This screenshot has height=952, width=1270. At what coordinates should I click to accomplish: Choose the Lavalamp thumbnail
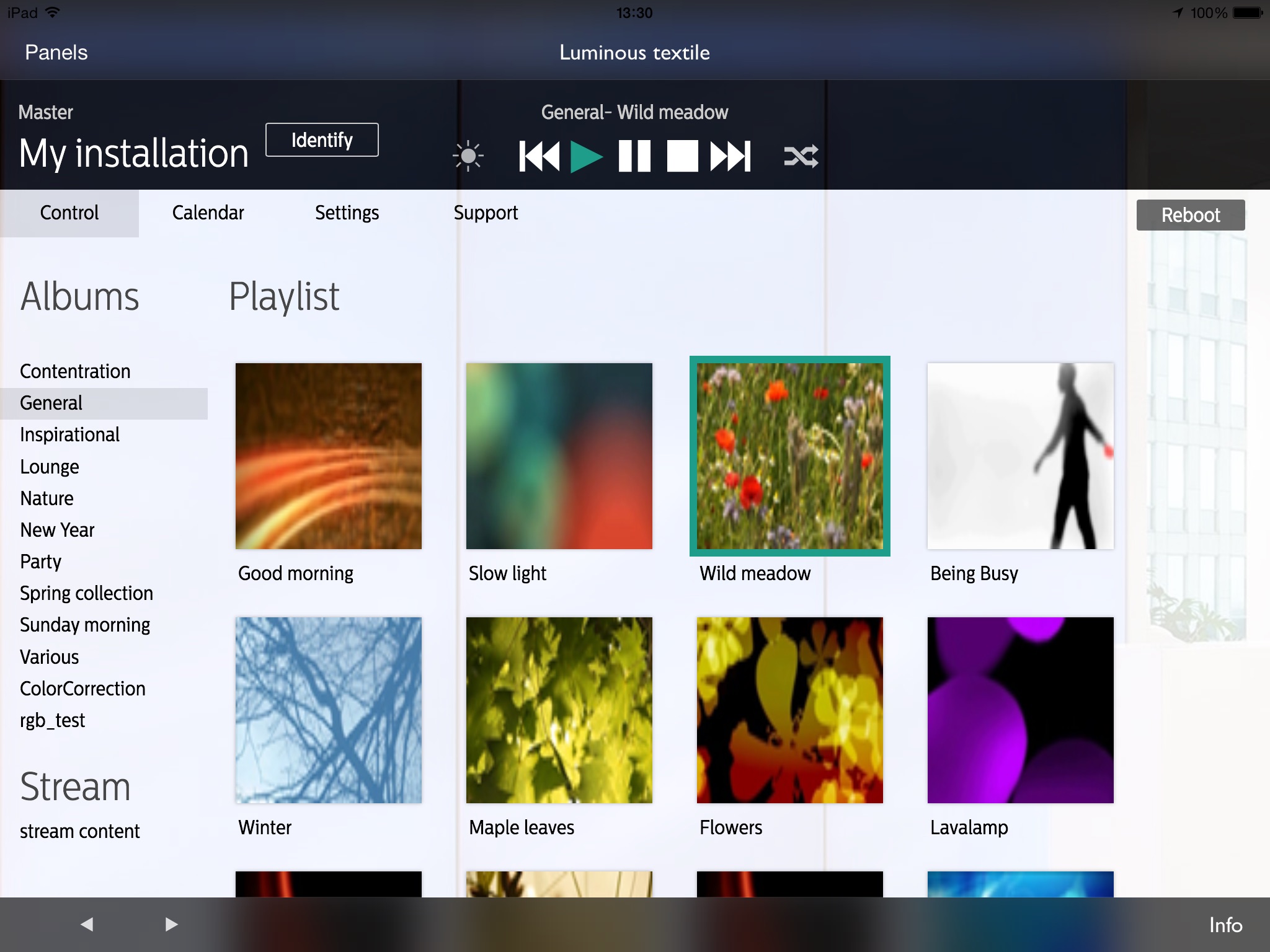[1020, 710]
